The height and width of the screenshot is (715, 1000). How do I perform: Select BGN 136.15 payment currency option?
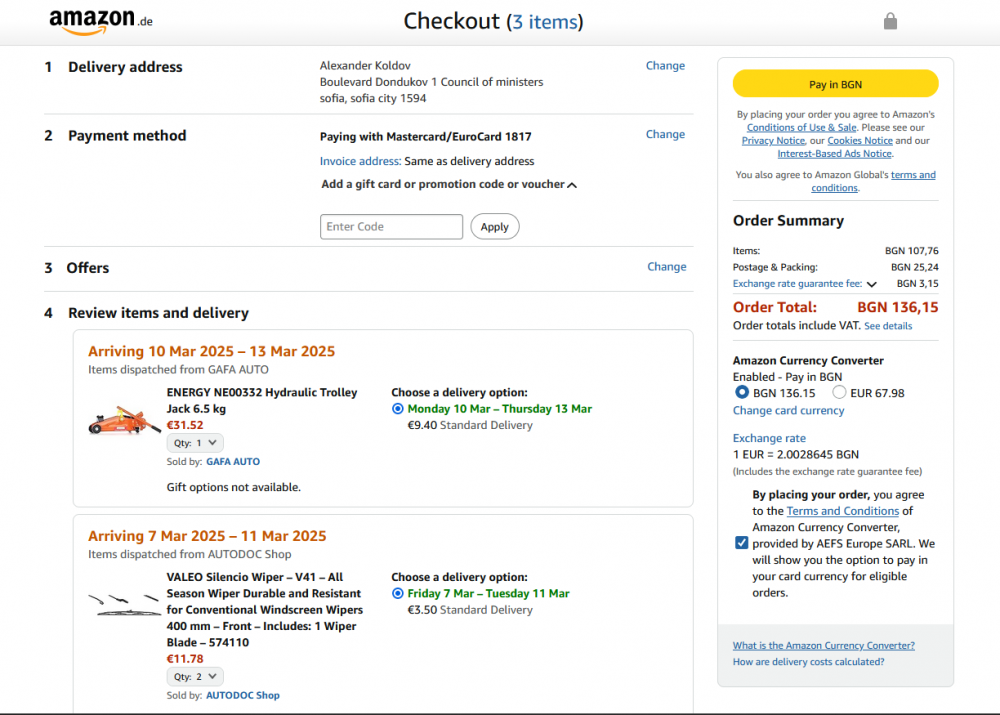[x=742, y=393]
